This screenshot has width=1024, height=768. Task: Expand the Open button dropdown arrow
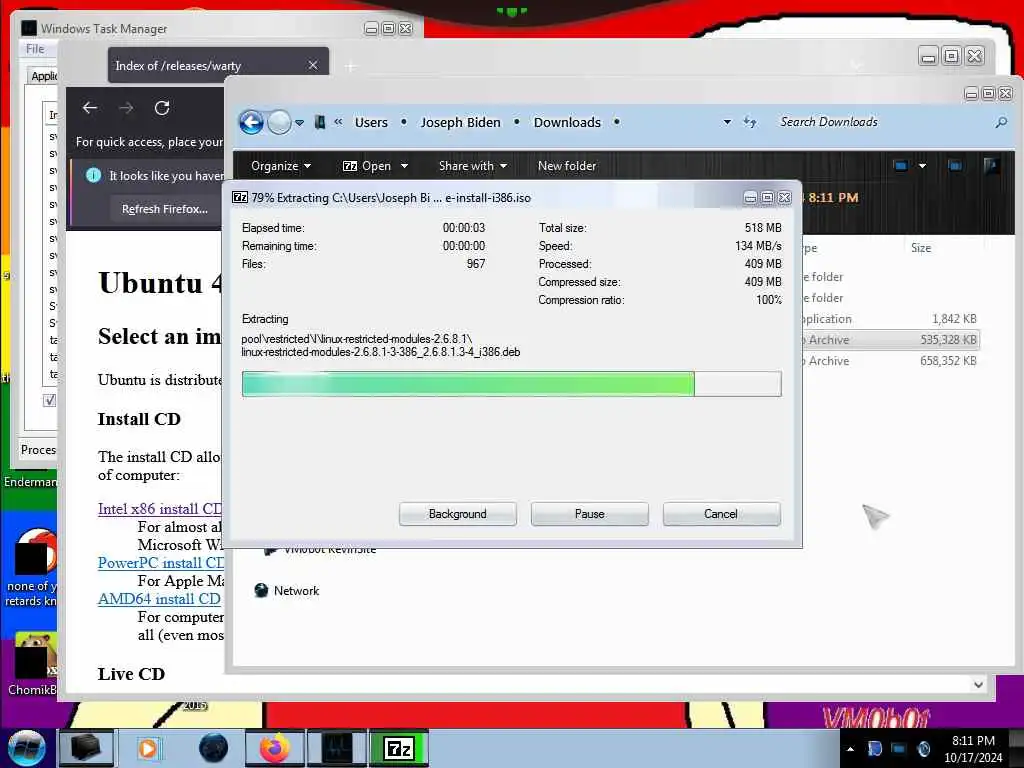404,166
